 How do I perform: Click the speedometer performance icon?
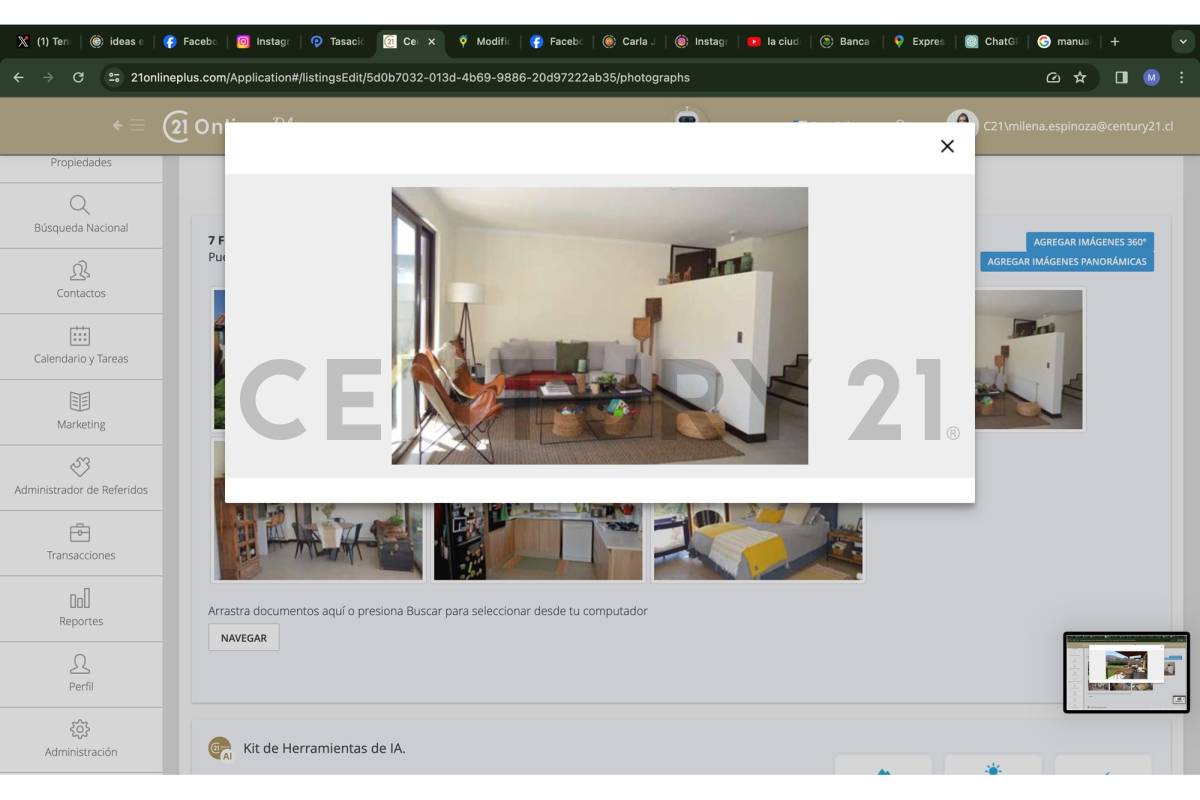pos(1052,77)
